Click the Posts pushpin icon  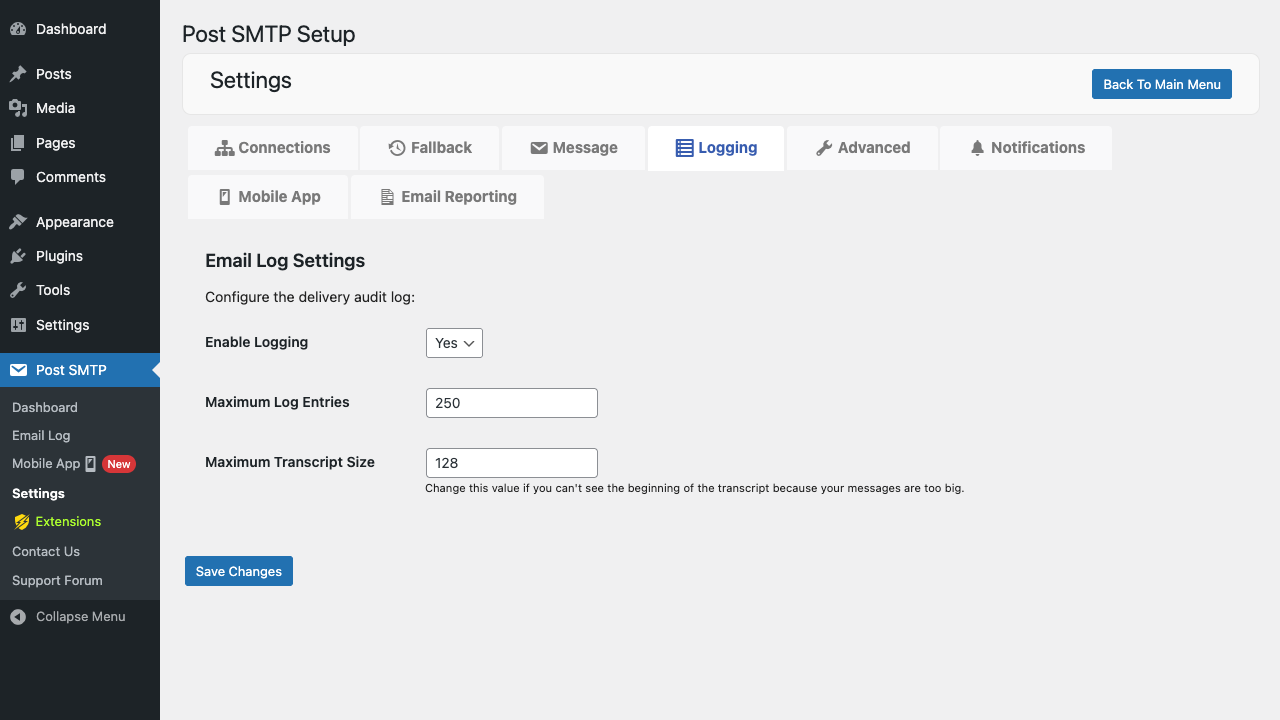[x=18, y=74]
